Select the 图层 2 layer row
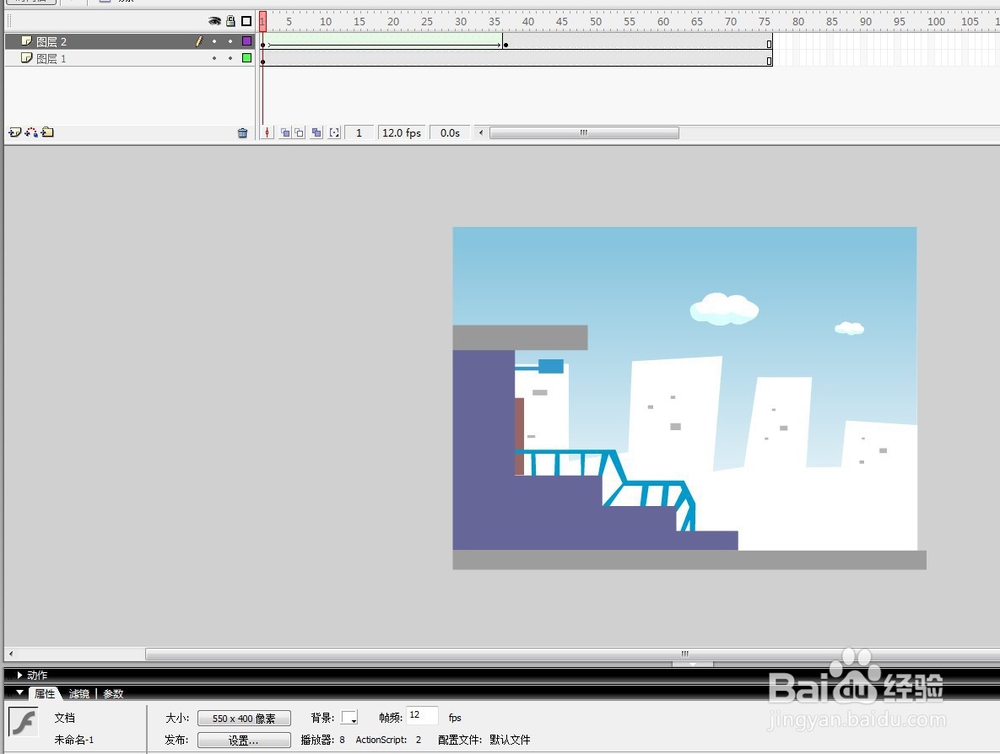 click(130, 41)
